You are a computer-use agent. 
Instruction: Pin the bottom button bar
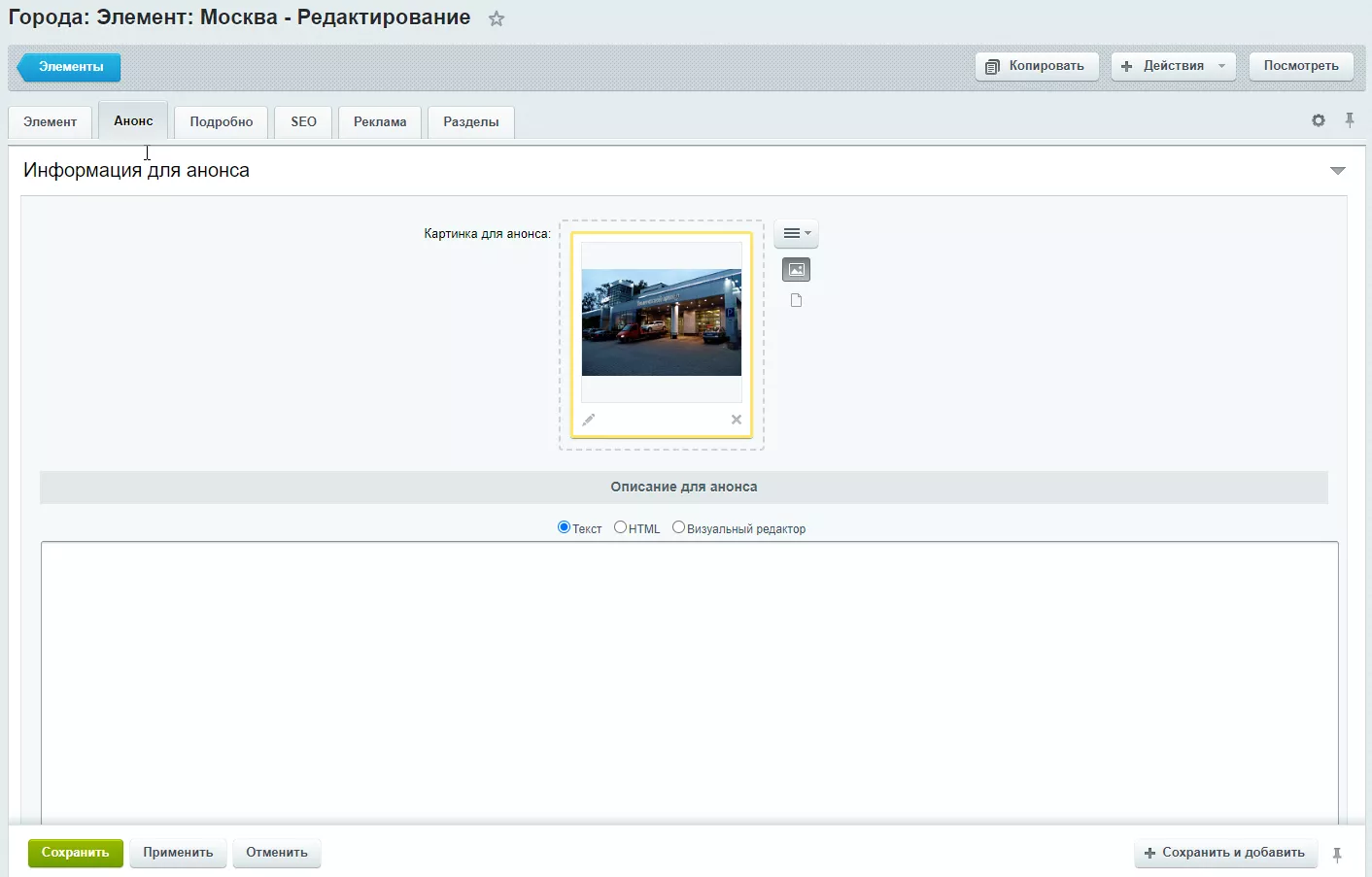point(1337,855)
